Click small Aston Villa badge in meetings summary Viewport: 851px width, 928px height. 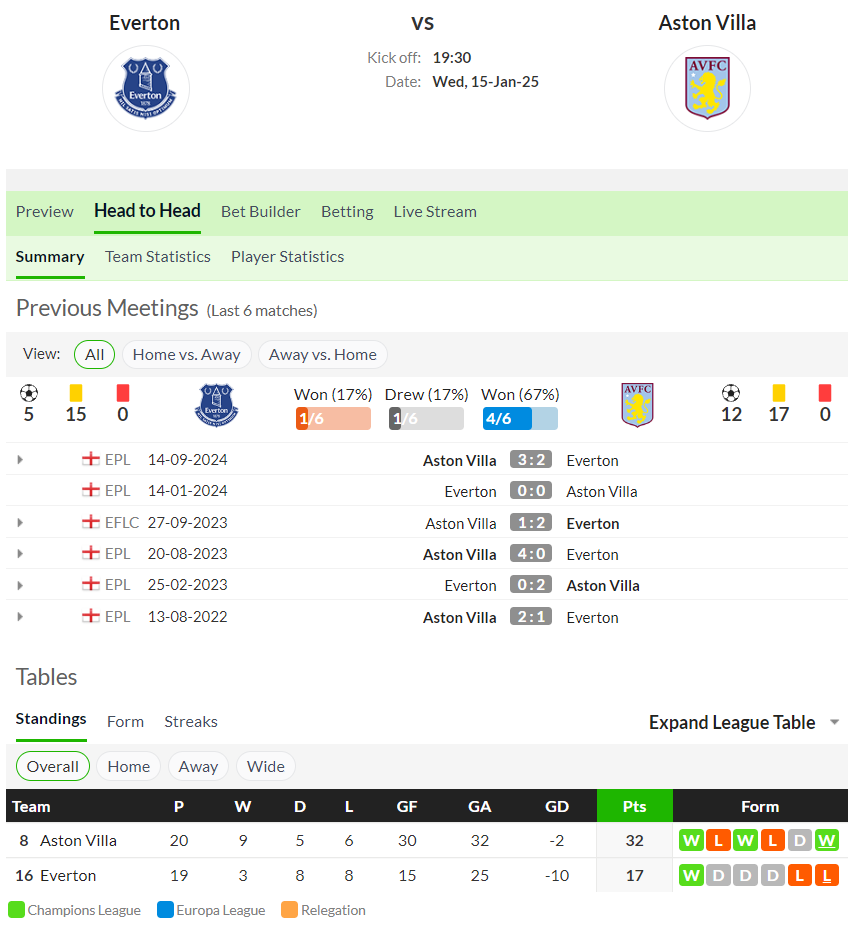click(x=637, y=405)
